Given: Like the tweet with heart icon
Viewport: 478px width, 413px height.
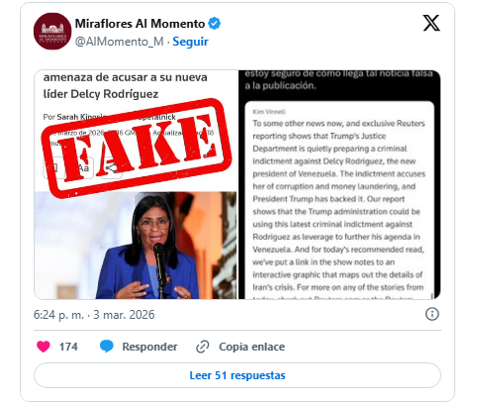Looking at the screenshot, I should tap(43, 347).
